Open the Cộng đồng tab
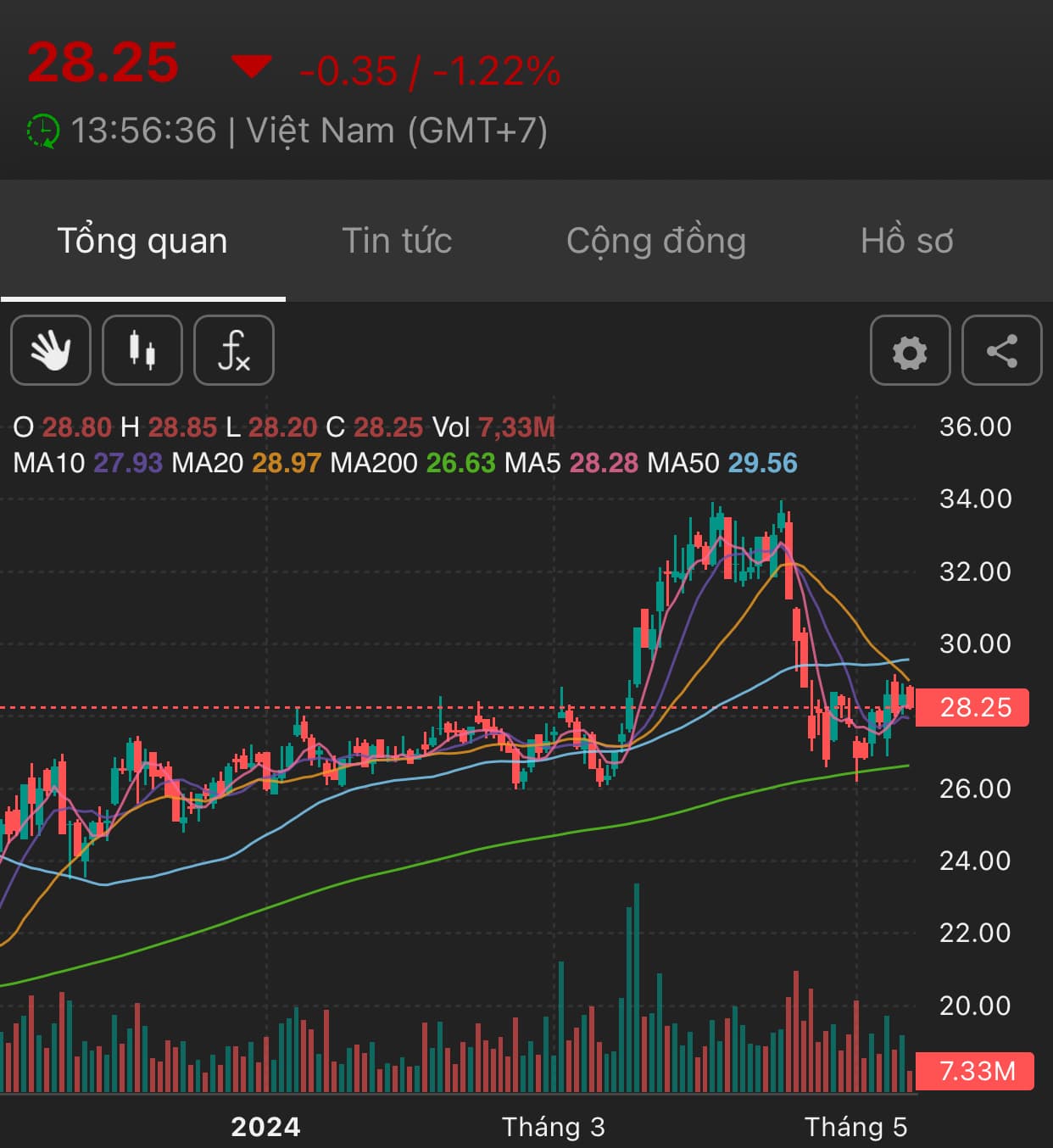 656,241
